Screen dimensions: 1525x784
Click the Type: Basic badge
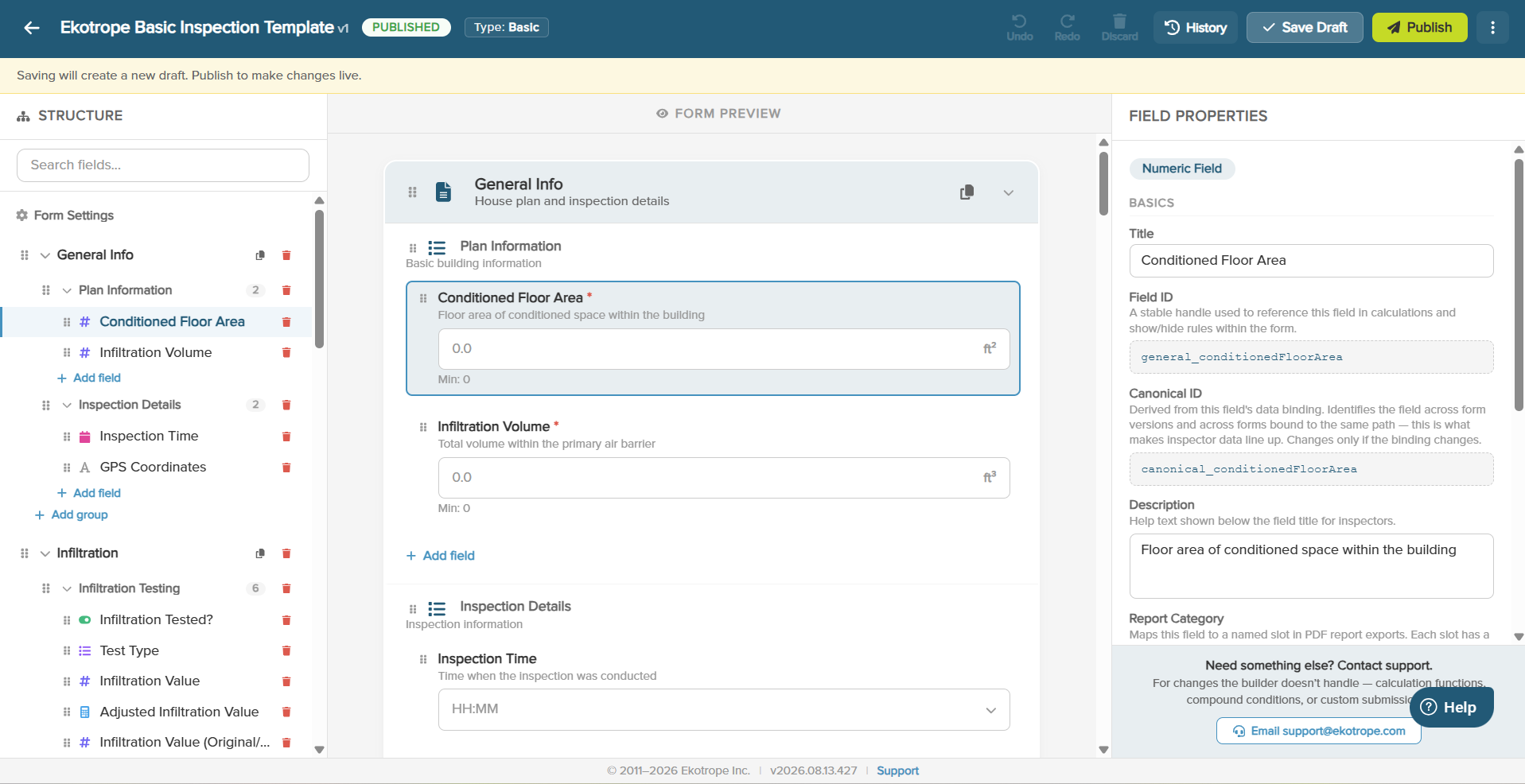click(x=507, y=28)
